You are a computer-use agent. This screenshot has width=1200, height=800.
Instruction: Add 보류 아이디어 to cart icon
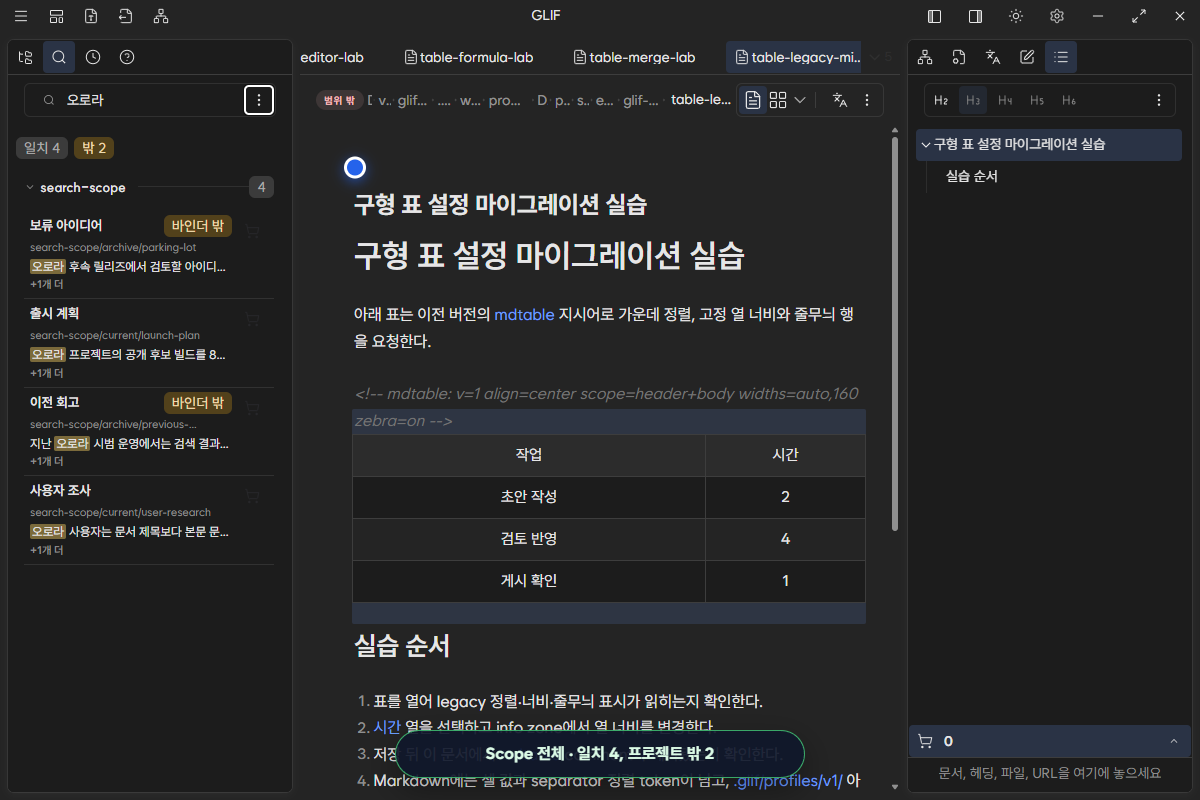252,230
